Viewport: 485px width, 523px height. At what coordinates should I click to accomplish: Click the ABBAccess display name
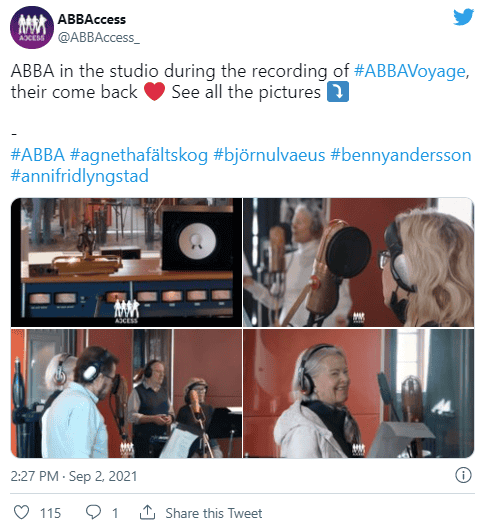[92, 19]
